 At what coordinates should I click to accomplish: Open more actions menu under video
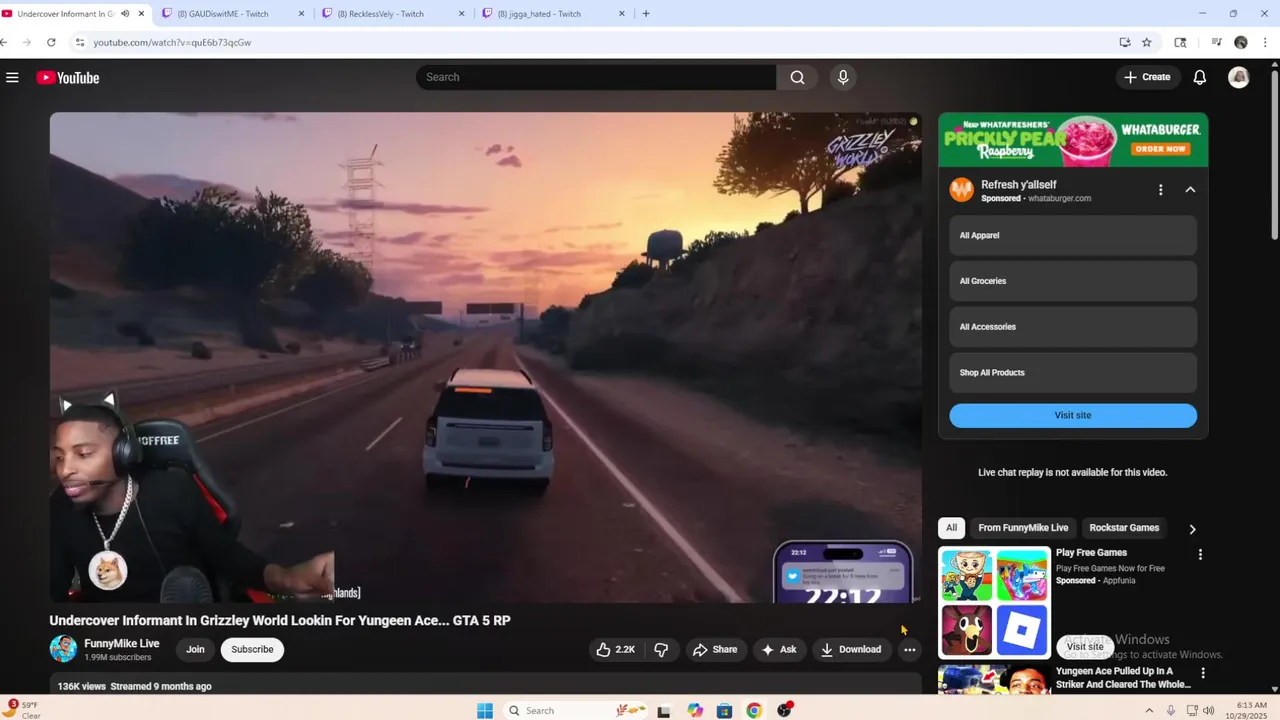pyautogui.click(x=909, y=649)
